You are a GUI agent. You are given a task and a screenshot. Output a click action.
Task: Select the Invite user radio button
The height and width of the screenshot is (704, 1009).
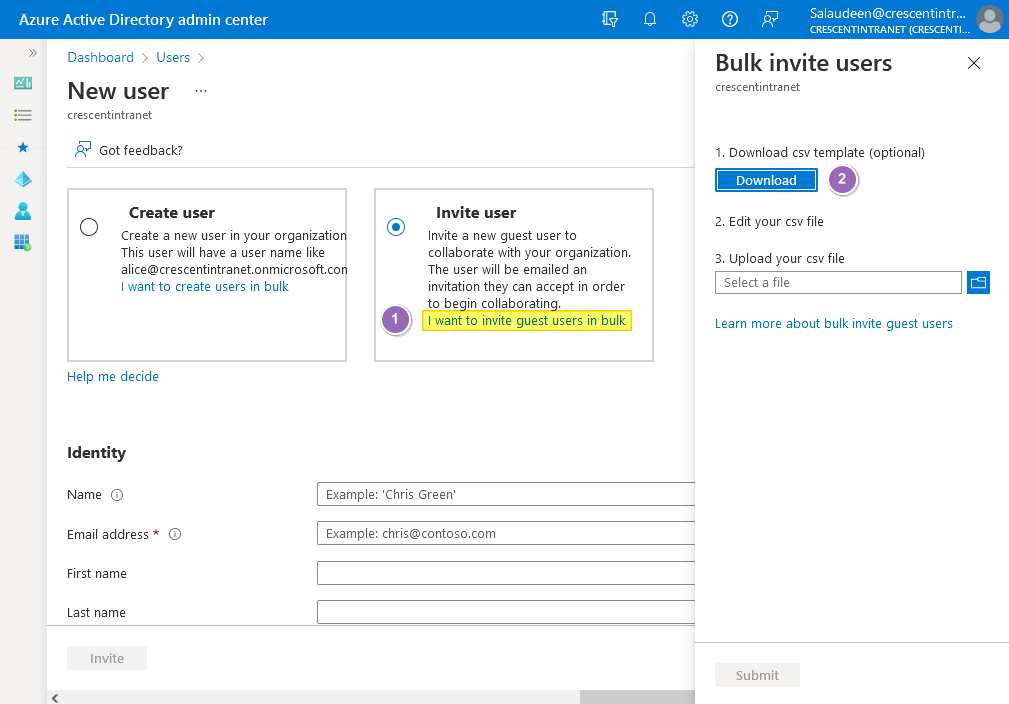click(396, 227)
